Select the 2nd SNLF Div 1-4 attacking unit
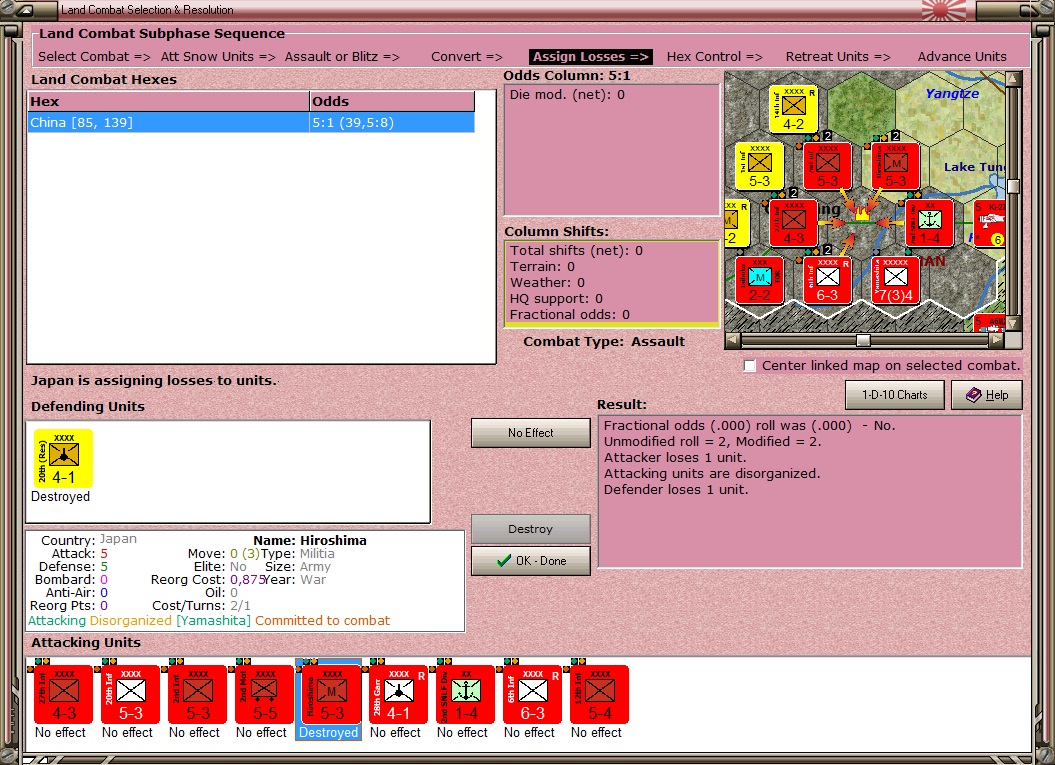 coord(466,694)
